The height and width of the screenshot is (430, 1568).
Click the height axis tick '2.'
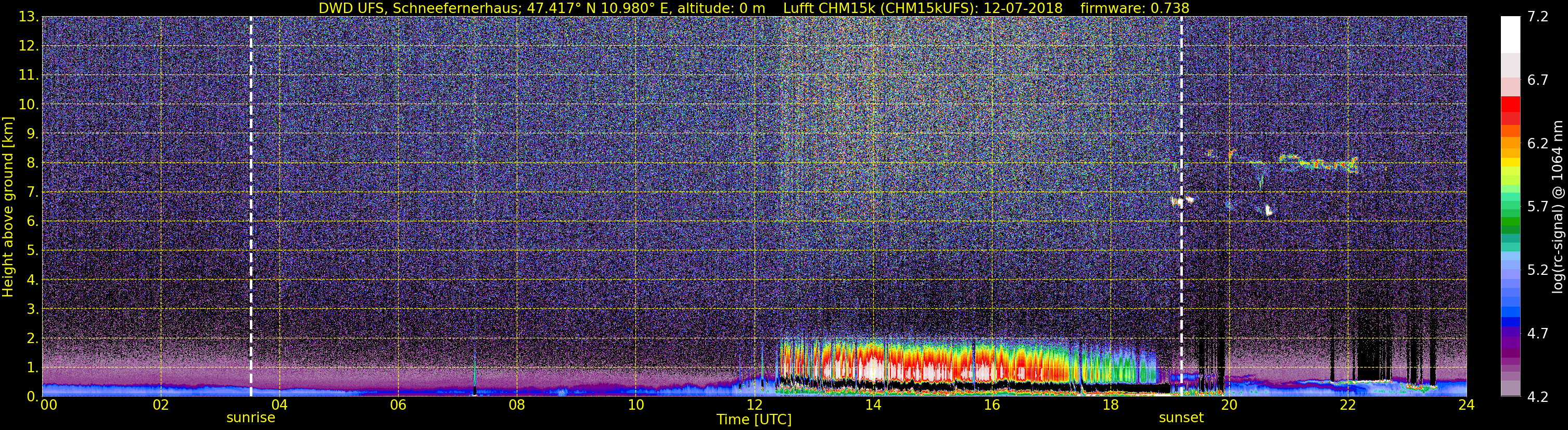(x=32, y=338)
